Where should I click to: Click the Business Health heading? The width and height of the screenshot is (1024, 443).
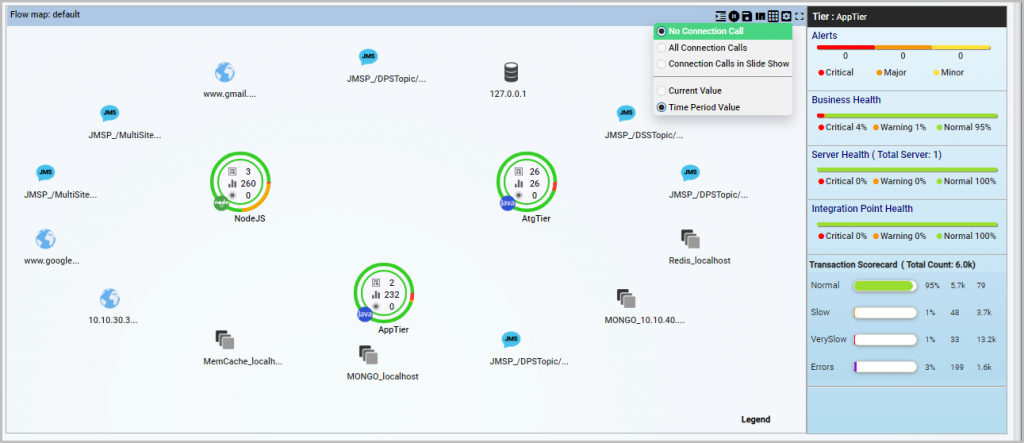click(x=846, y=100)
